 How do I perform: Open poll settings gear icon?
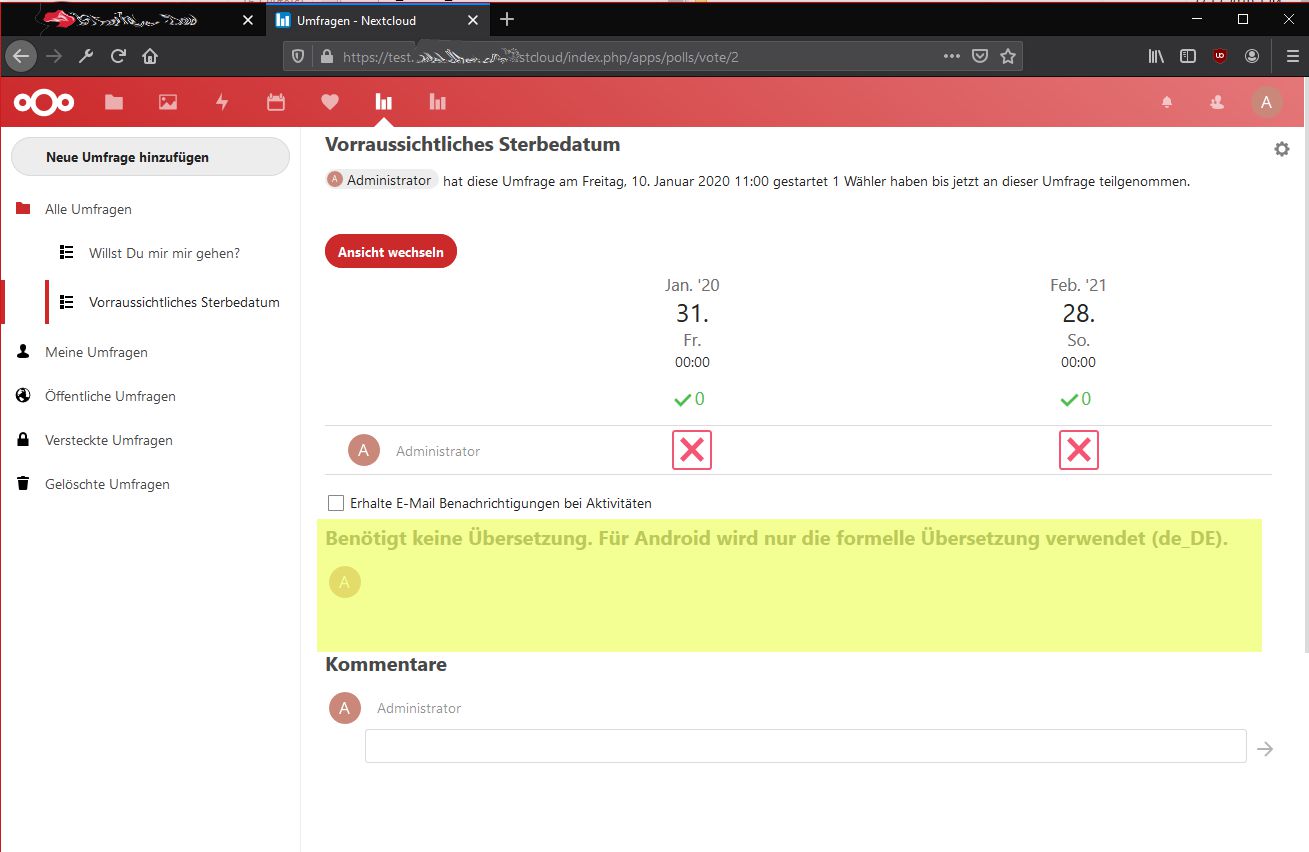point(1282,149)
